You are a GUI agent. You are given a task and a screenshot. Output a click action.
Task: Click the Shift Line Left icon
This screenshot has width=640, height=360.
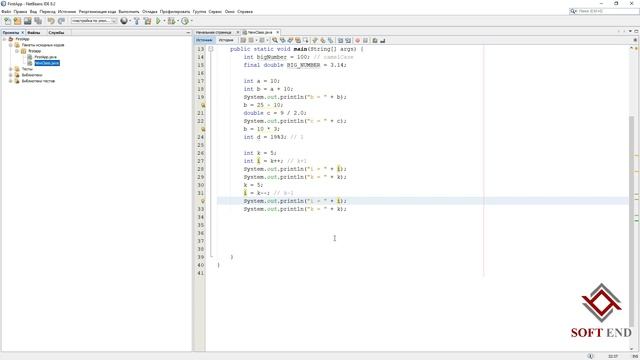340,40
